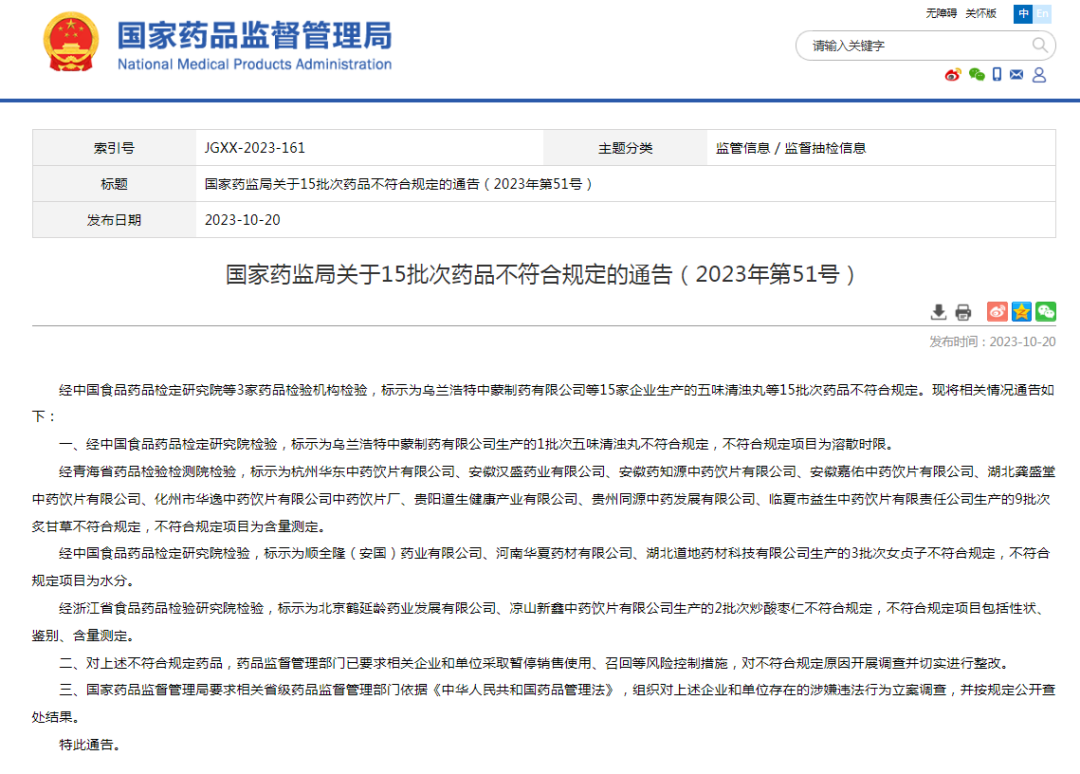
Task: Select the 中 Chinese language toggle
Action: coord(1023,13)
